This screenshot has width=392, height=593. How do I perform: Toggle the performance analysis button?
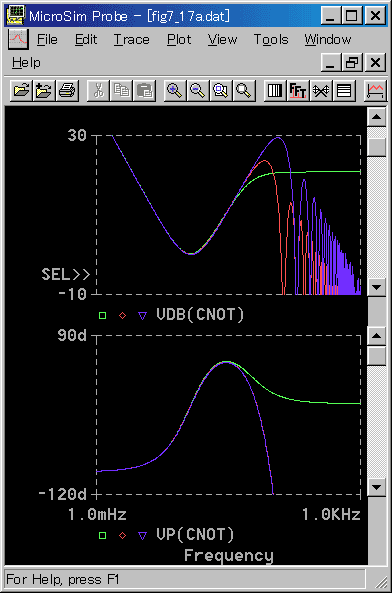(x=321, y=91)
